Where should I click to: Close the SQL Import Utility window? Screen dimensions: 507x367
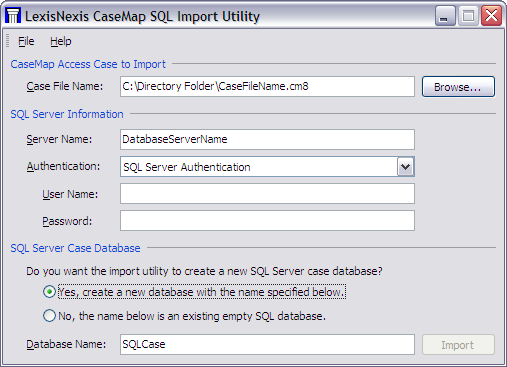coord(491,16)
